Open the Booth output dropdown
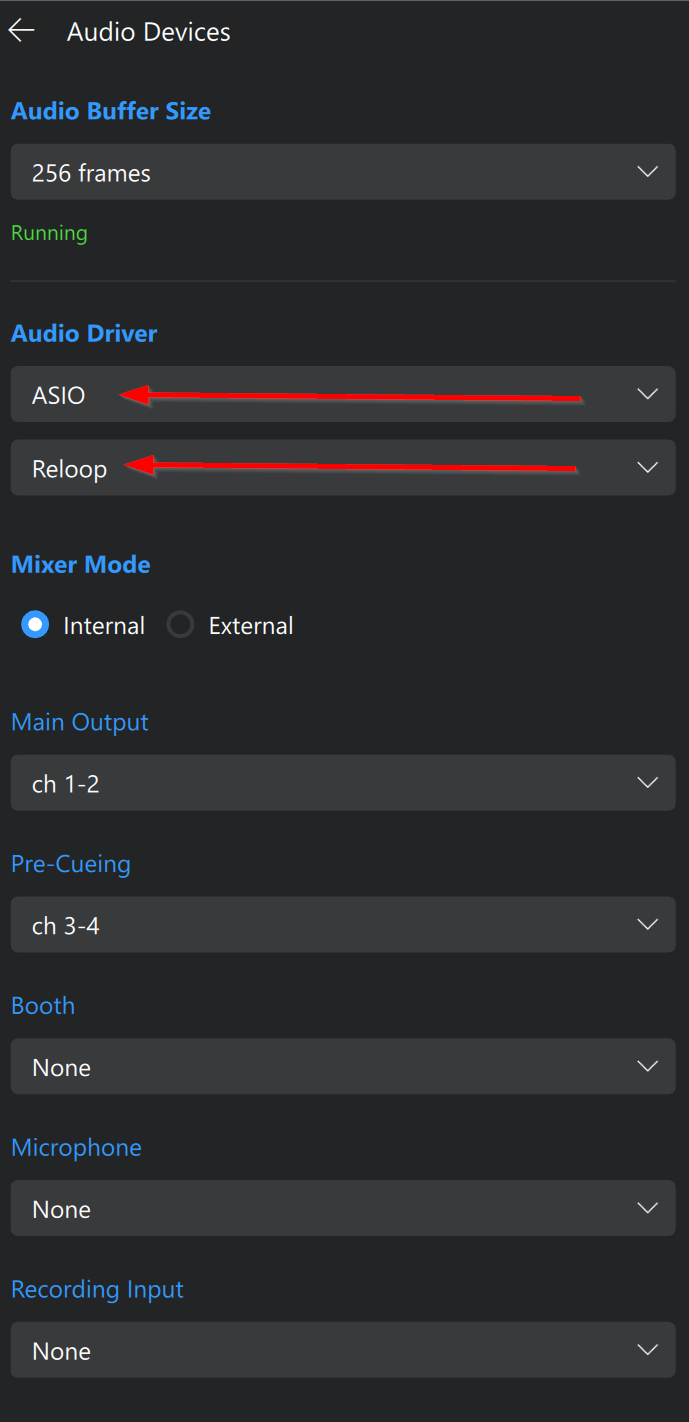The height and width of the screenshot is (1422, 689). point(342,1066)
